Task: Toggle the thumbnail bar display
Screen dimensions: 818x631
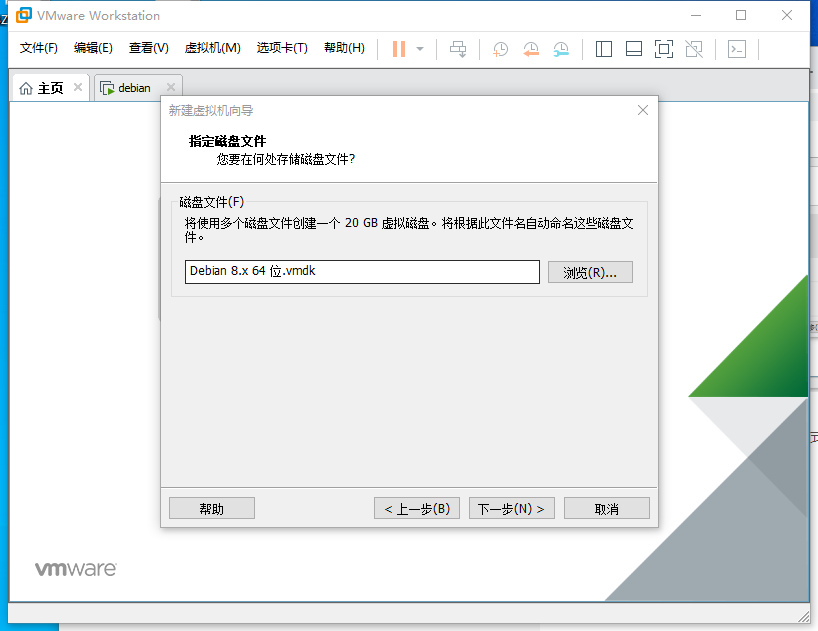Action: pyautogui.click(x=634, y=48)
